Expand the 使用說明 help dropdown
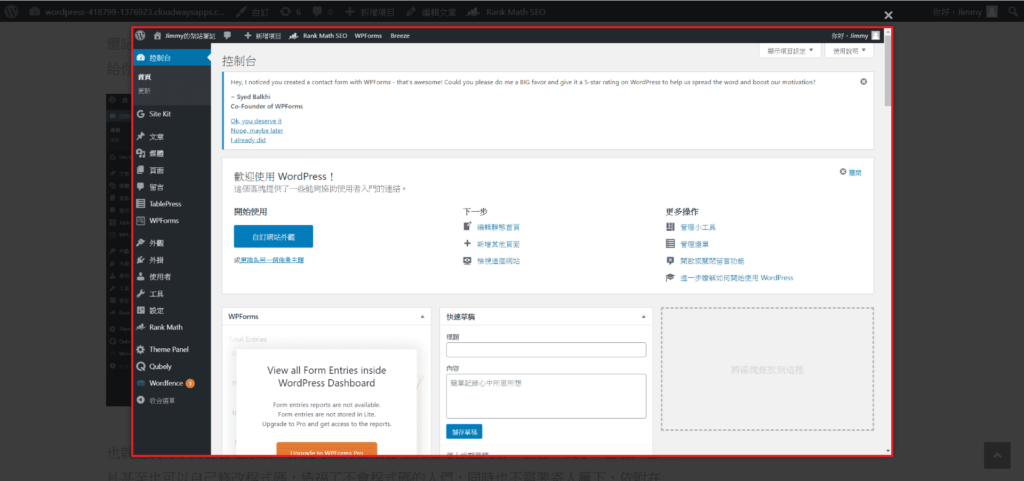Screen dimensions: 1024x481 point(849,50)
